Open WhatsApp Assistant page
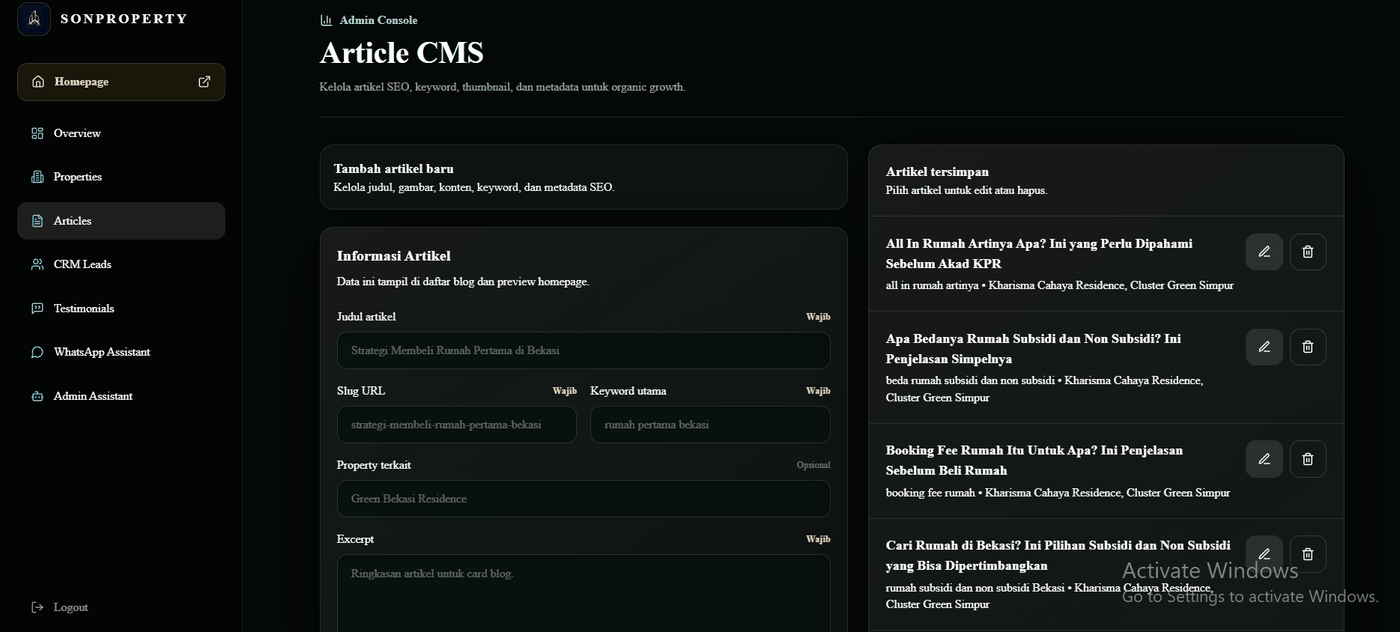The height and width of the screenshot is (632, 1400). click(121, 352)
